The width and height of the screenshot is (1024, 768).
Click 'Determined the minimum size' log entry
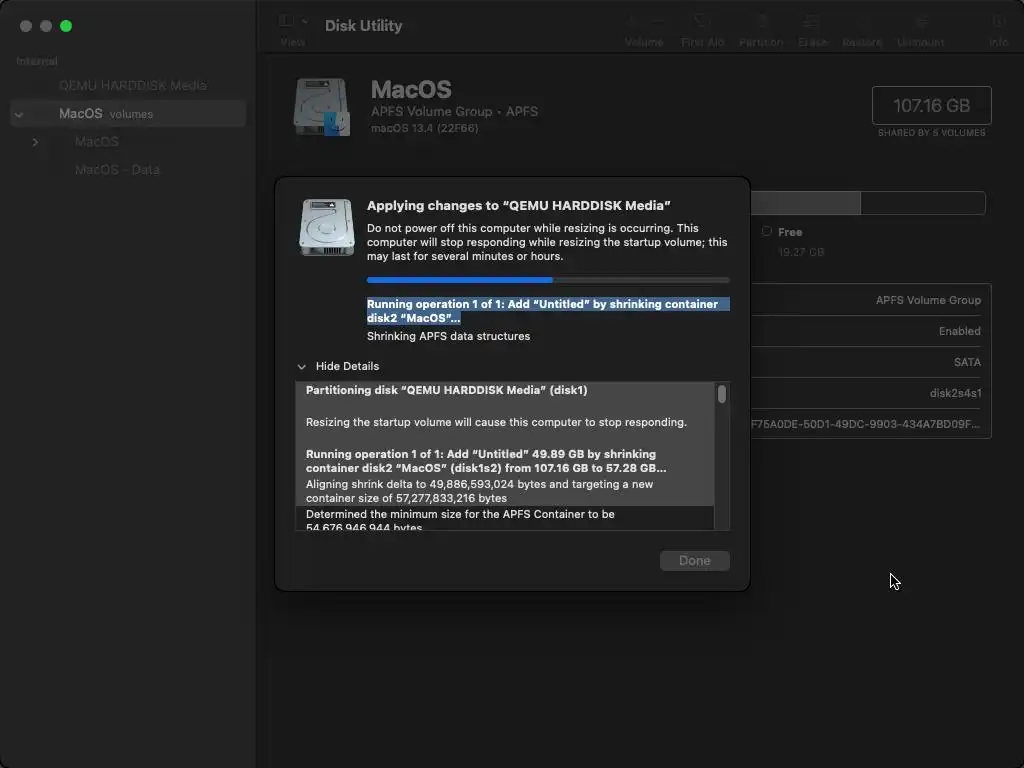pos(460,520)
